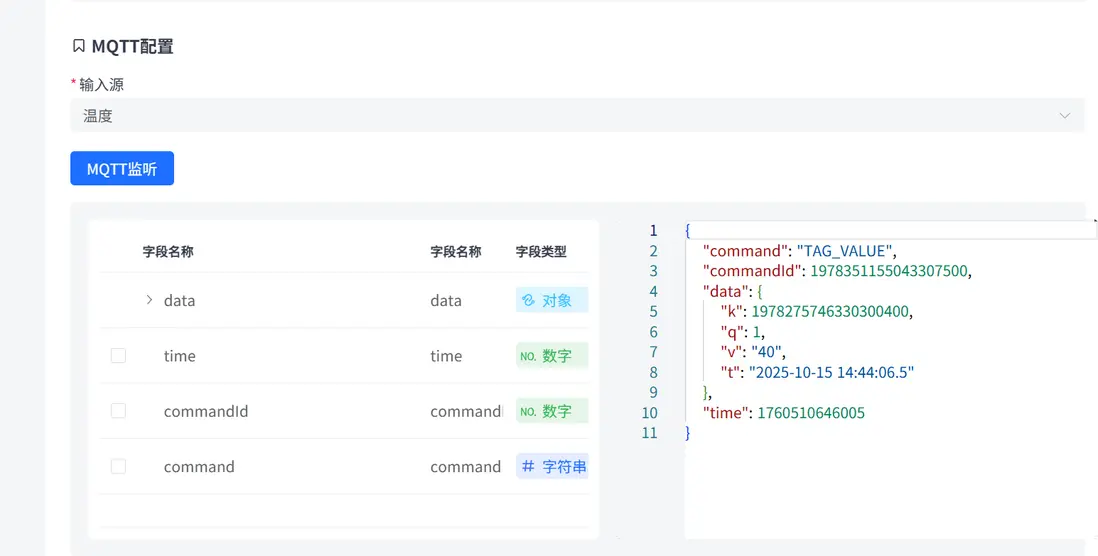Click the "k" value 1978275746330300400
The image size is (1098, 556).
pos(831,312)
